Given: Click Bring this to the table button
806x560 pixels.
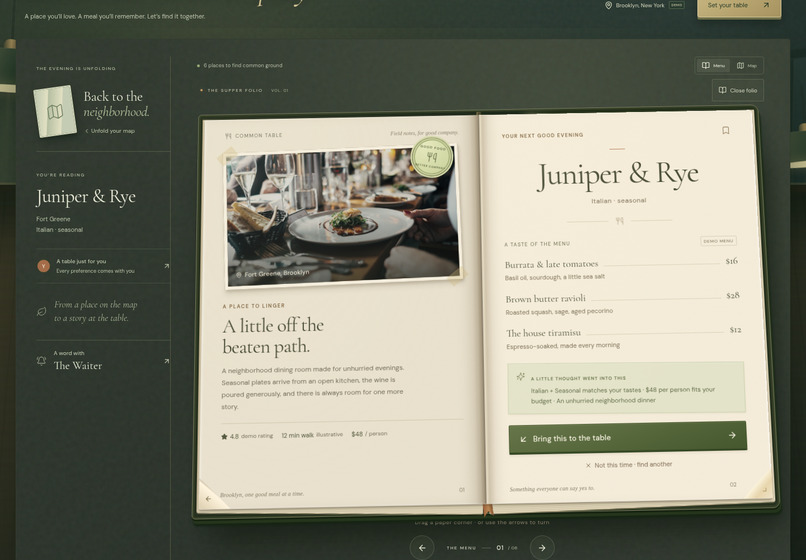Looking at the screenshot, I should click(628, 438).
